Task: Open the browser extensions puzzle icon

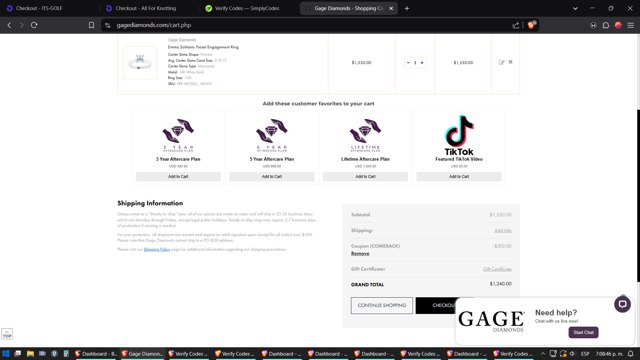Action: (x=606, y=25)
